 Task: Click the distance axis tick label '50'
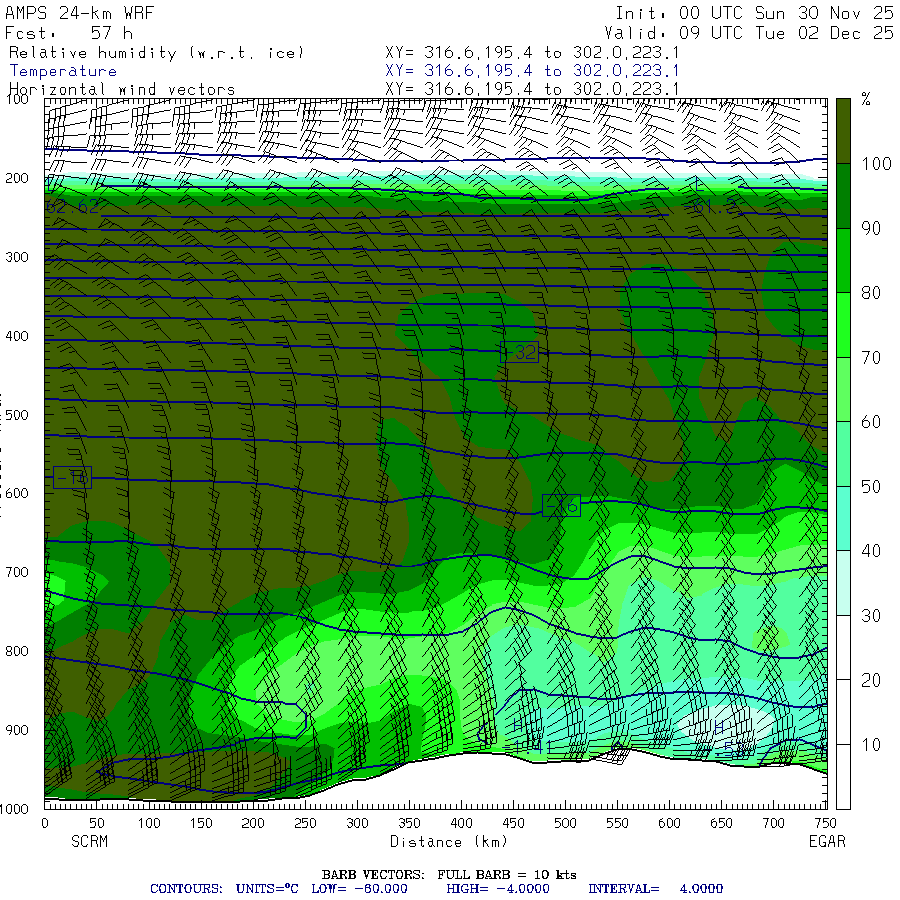pos(96,823)
